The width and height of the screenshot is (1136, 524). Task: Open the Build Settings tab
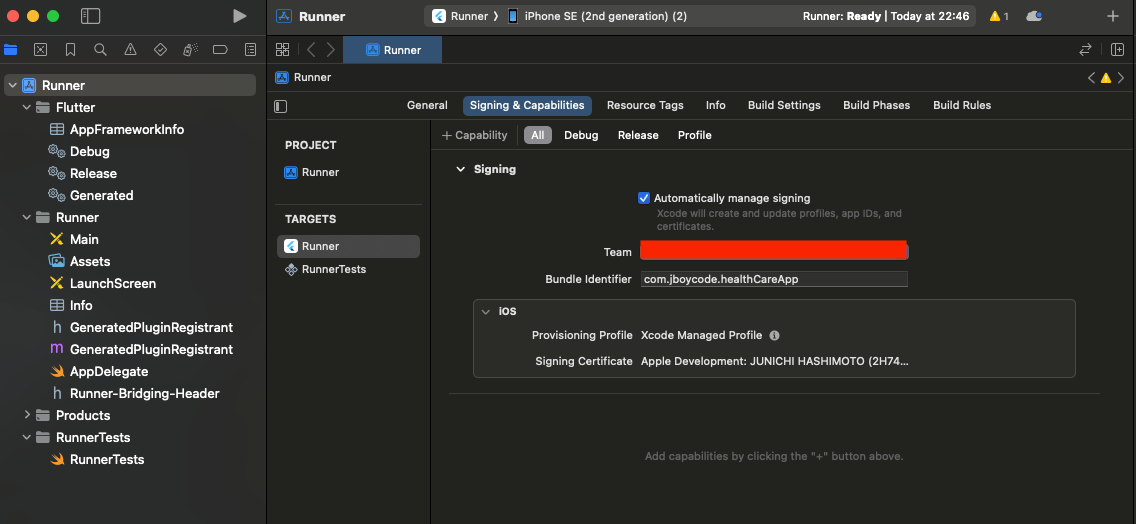pyautogui.click(x=784, y=105)
